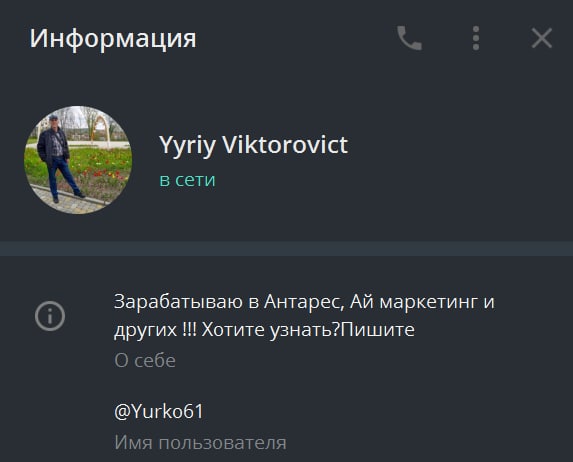Open the profile photo of Yyriy Viktorovict
Image resolution: width=573 pixels, height=462 pixels.
[78, 160]
